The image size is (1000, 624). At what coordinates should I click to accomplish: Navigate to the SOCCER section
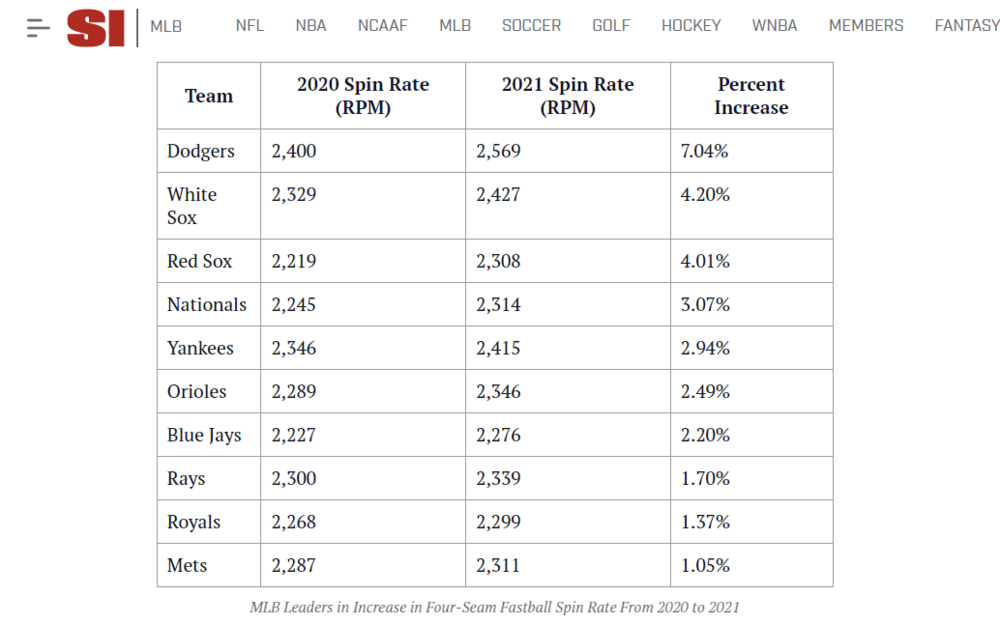tap(531, 26)
